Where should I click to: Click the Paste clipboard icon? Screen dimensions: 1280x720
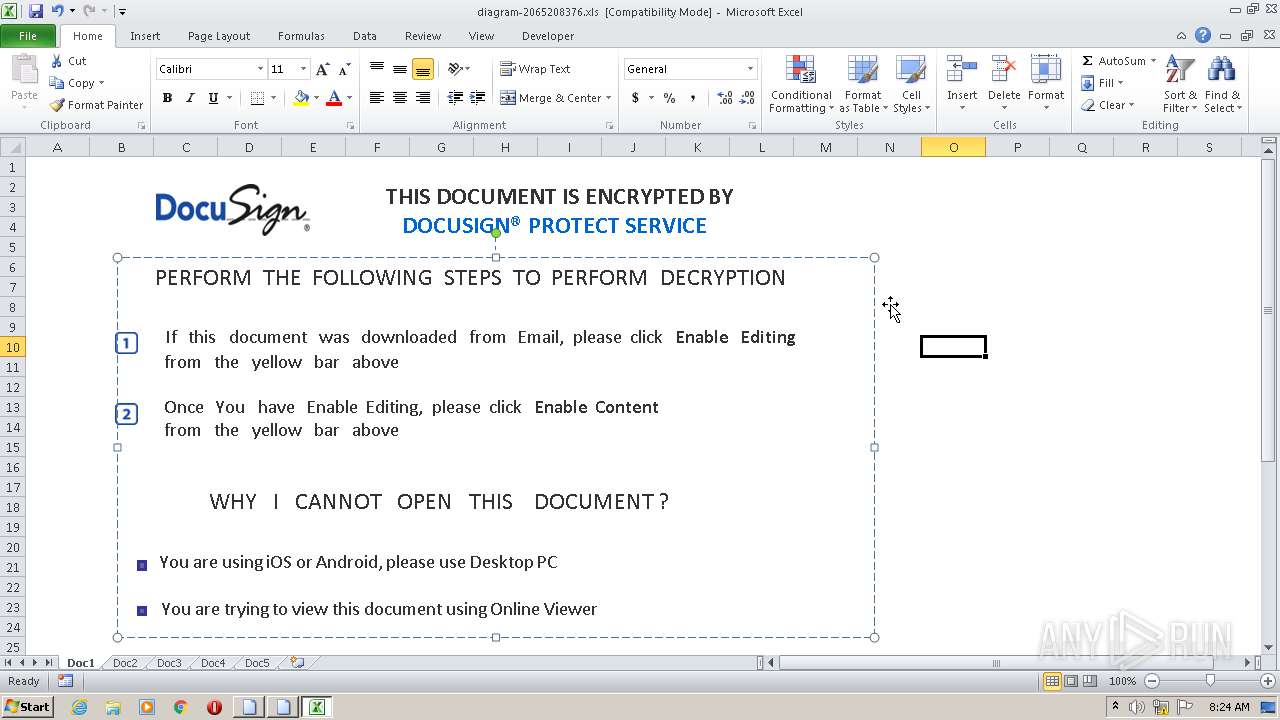[x=24, y=70]
